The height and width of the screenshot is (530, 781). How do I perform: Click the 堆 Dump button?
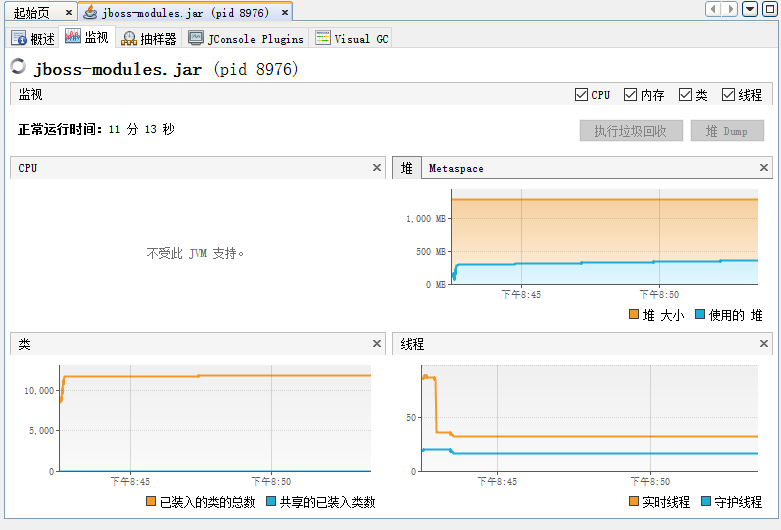(x=727, y=131)
